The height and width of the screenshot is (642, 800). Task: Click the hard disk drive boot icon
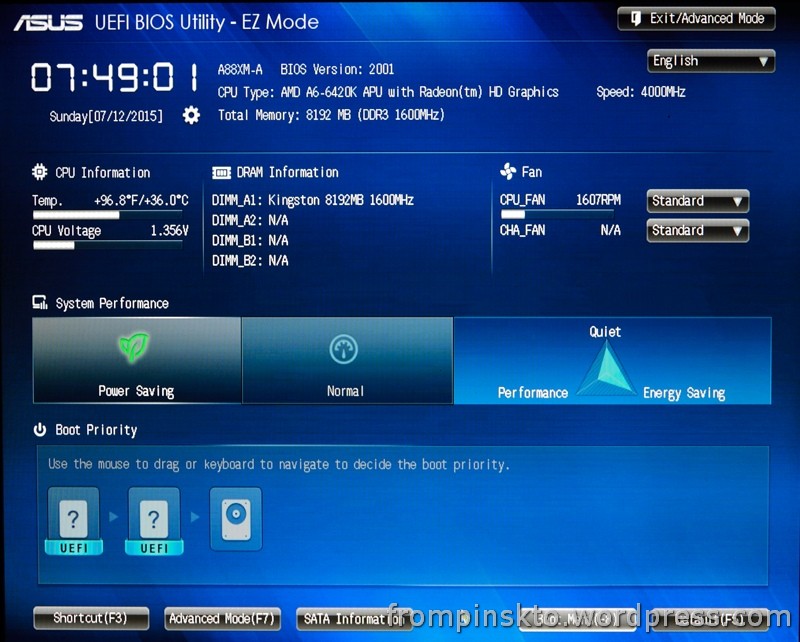pyautogui.click(x=234, y=517)
